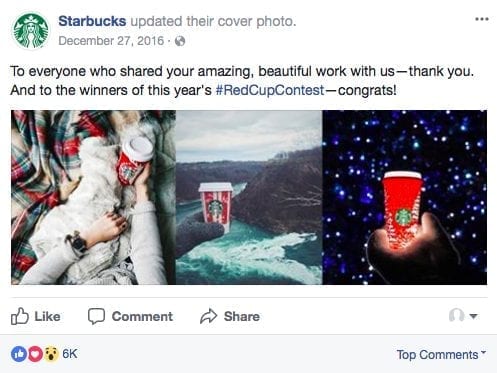Click the speech bubble Comment icon

coord(96,316)
